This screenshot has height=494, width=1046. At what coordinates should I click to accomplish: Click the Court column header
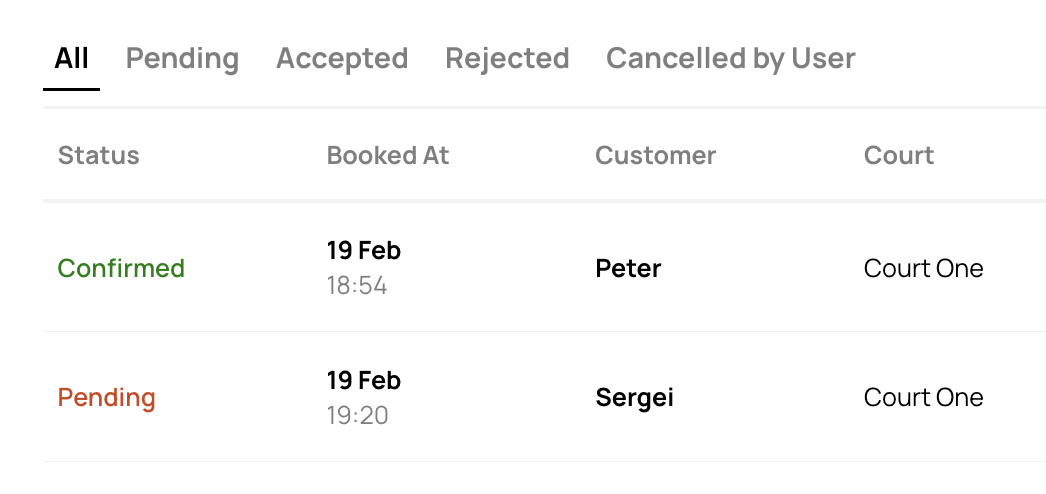(898, 156)
